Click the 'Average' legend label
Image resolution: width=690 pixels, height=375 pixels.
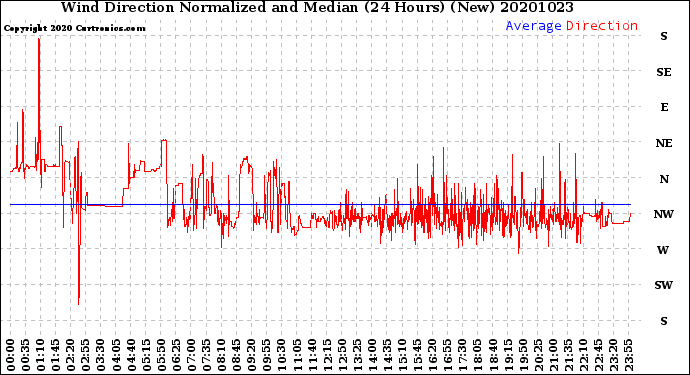click(x=533, y=26)
